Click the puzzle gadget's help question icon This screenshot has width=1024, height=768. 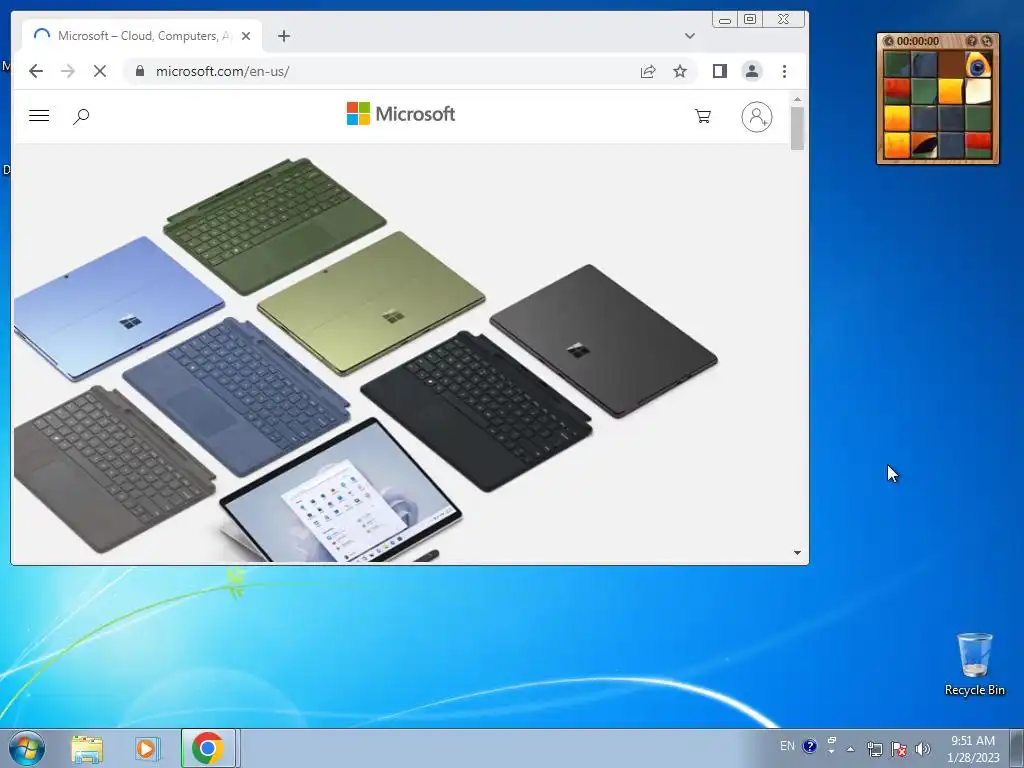point(972,41)
